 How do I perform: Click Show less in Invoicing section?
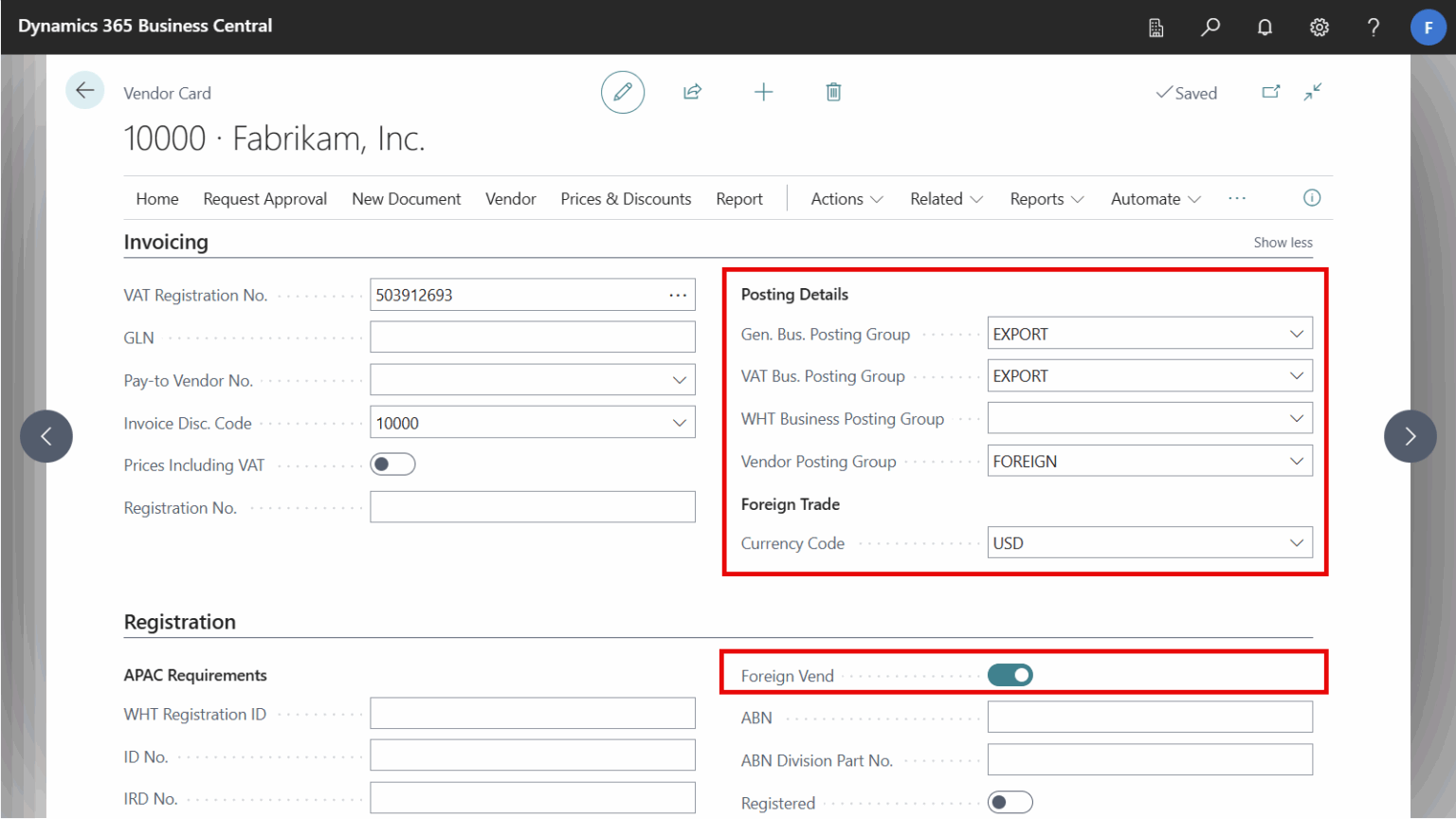[1283, 243]
